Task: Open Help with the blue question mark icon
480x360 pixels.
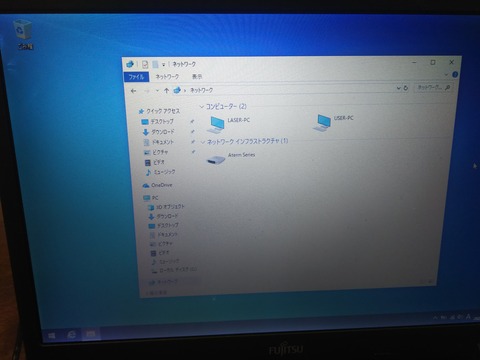Action: [x=455, y=74]
